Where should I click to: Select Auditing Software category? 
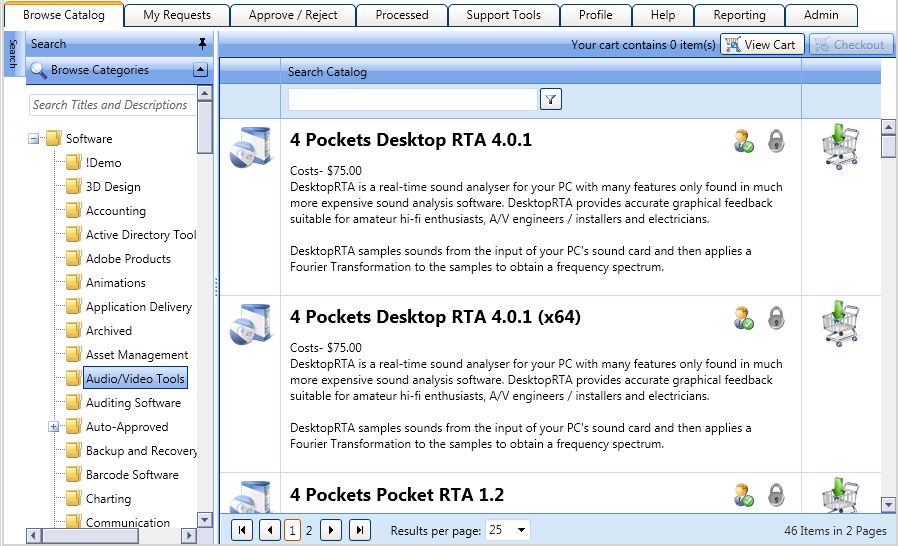click(133, 403)
